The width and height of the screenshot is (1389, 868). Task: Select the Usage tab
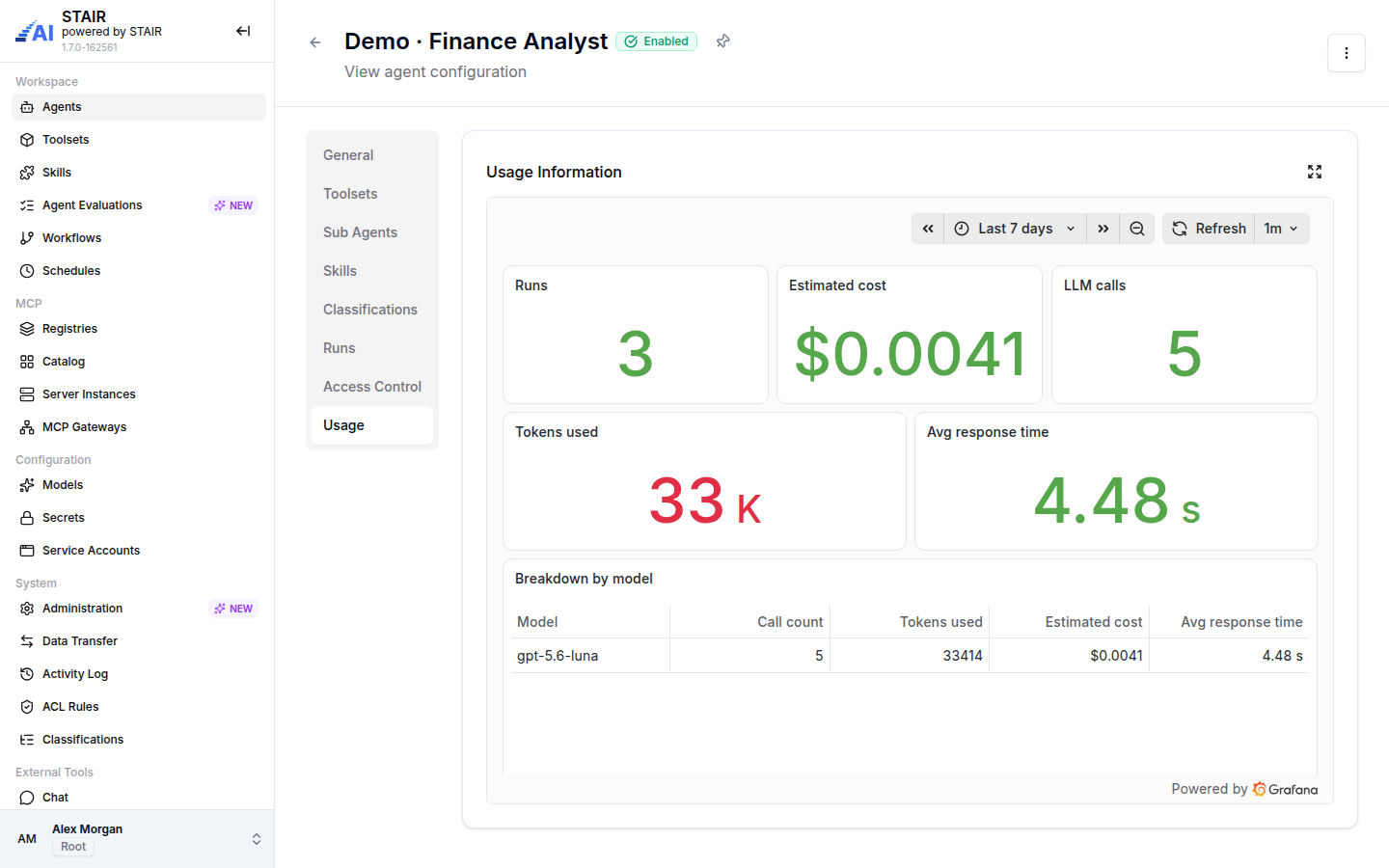click(372, 425)
